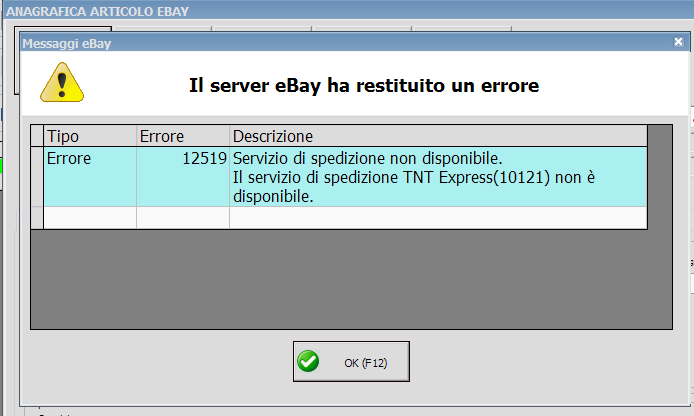Close the Messaggi eBay dialog
The height and width of the screenshot is (416, 694).
[678, 42]
